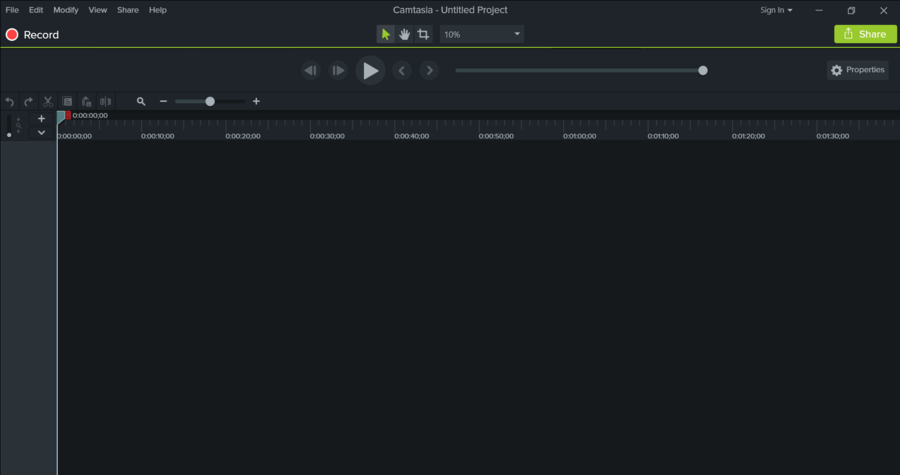Expand track options chevron under add track

[x=41, y=132]
